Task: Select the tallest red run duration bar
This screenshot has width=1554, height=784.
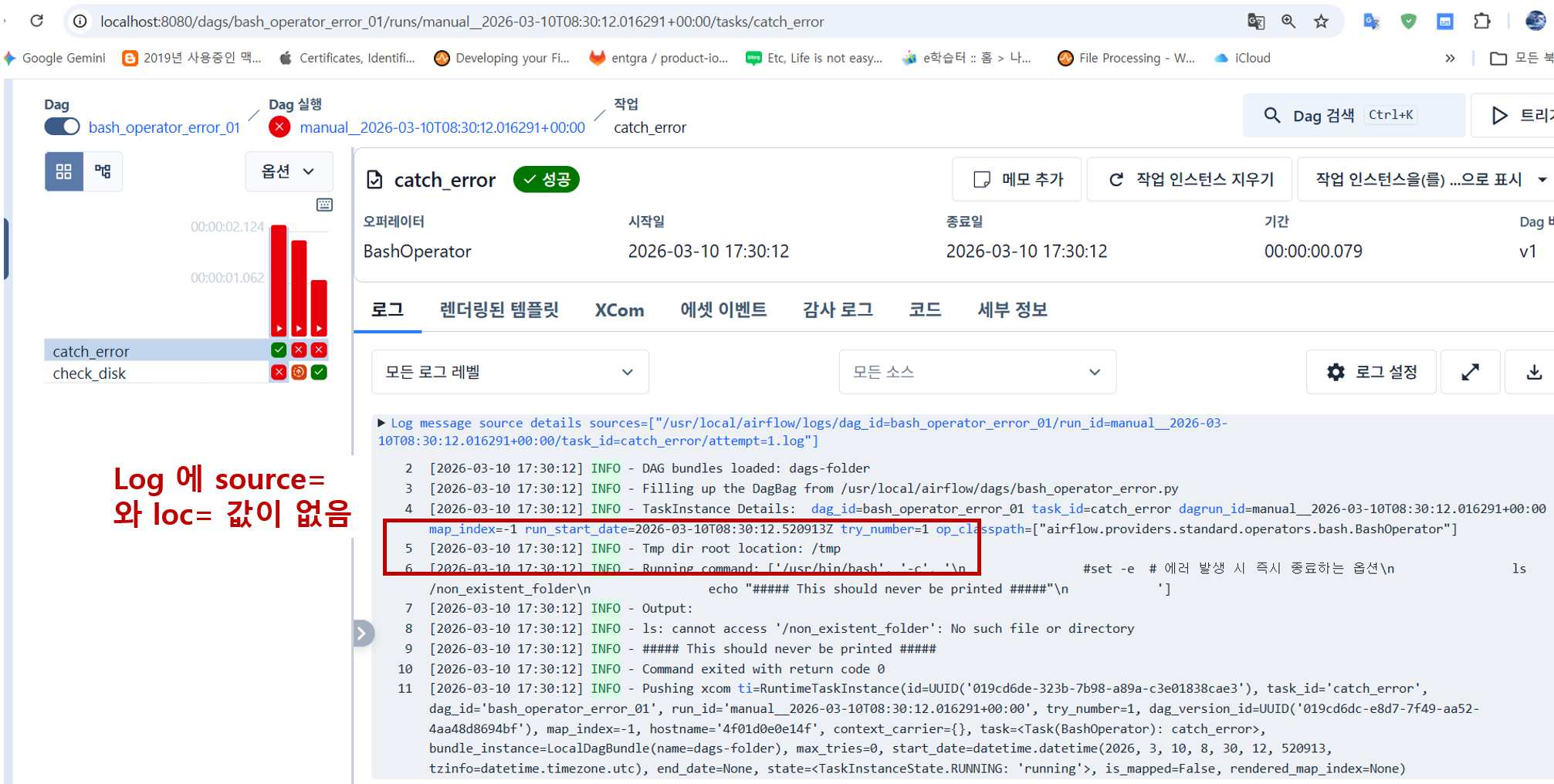Action: coord(279,280)
